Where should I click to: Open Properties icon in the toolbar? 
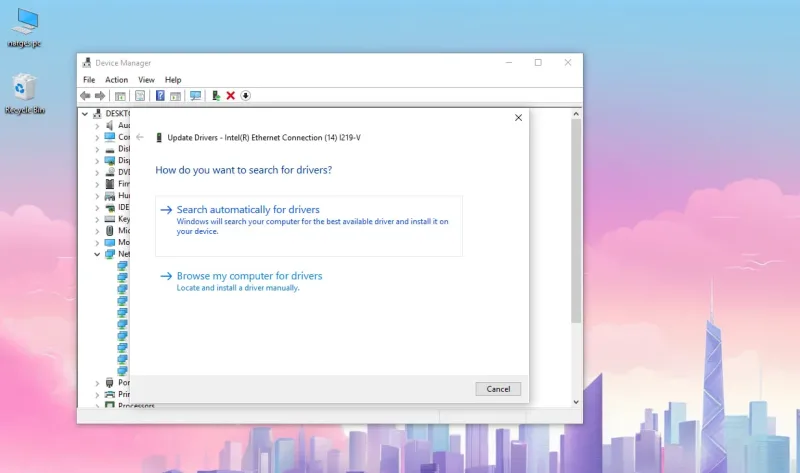tap(140, 96)
